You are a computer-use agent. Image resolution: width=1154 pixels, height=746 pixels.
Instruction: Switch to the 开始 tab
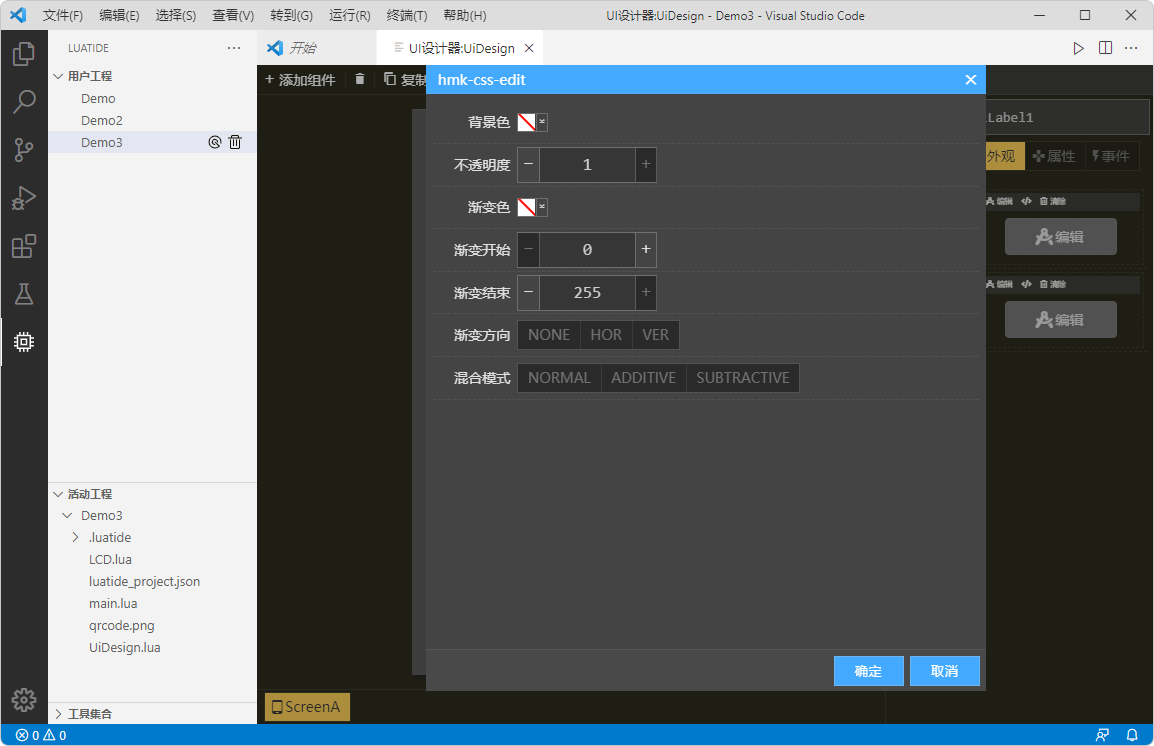316,48
